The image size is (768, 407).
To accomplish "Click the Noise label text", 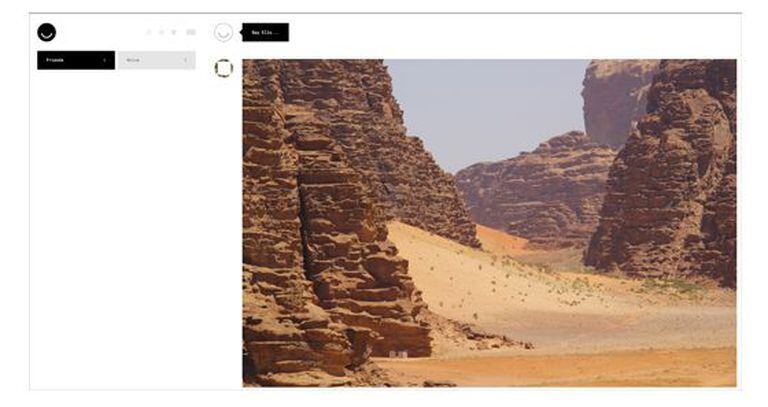I will pyautogui.click(x=133, y=60).
